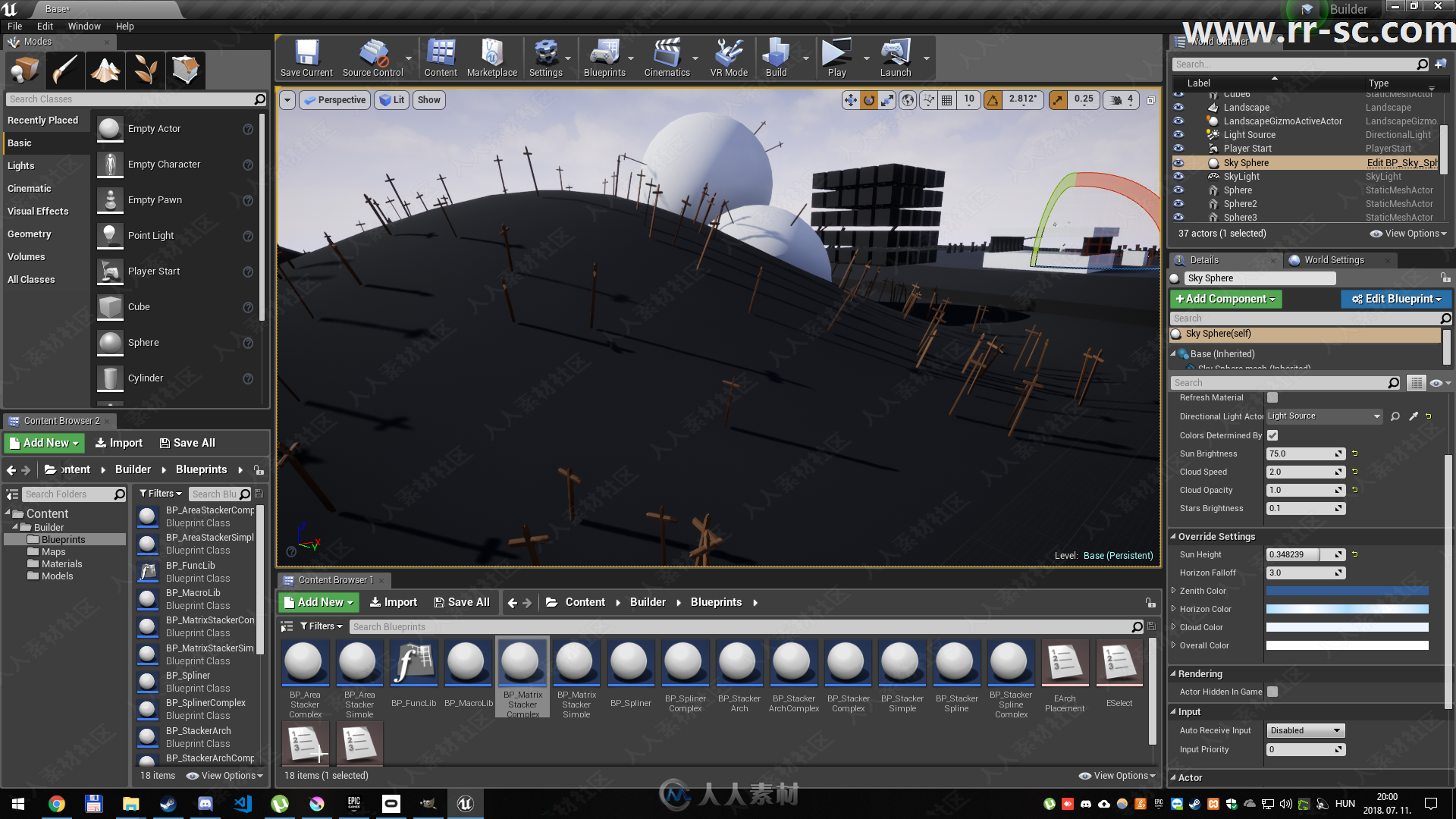Open the Cinematics toolbar icon
Image resolution: width=1456 pixels, height=819 pixels.
[667, 58]
